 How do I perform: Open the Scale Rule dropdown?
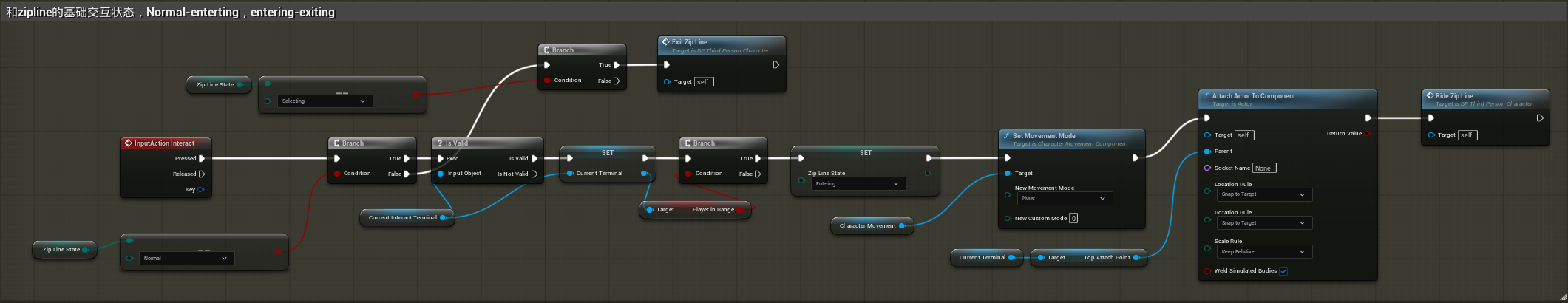tap(1265, 252)
